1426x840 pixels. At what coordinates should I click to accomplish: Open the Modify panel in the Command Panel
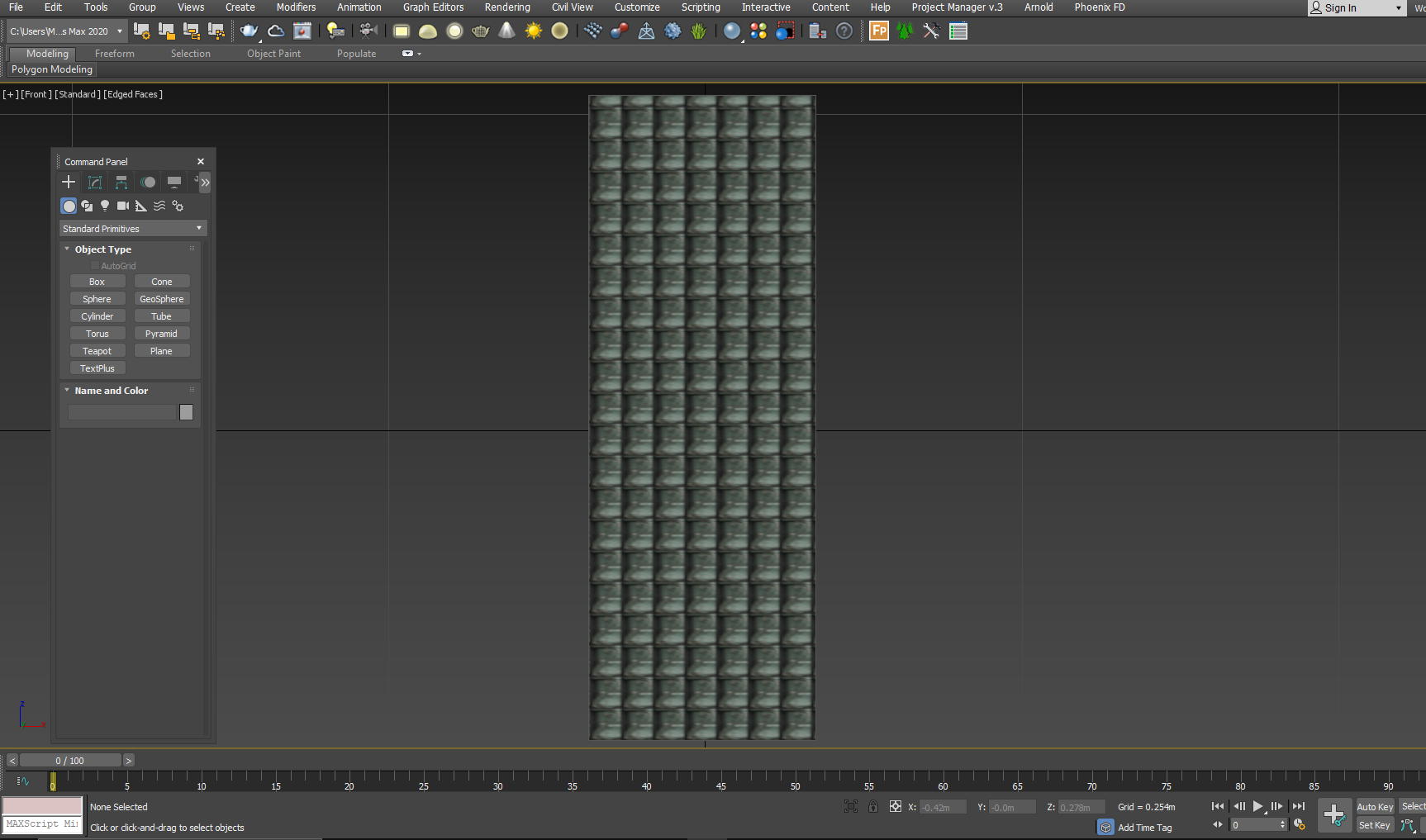(x=95, y=182)
